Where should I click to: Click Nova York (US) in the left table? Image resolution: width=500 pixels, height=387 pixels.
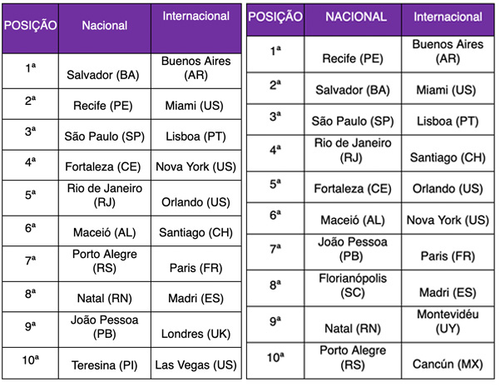click(x=196, y=165)
